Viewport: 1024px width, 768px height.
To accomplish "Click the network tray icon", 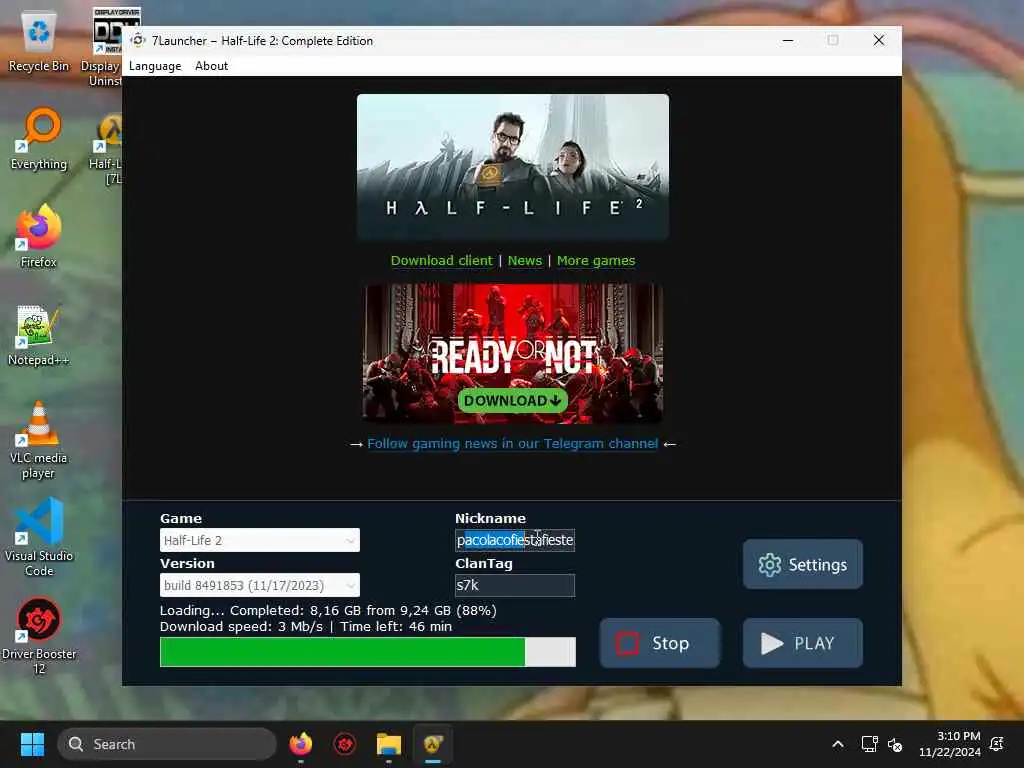I will click(x=869, y=744).
